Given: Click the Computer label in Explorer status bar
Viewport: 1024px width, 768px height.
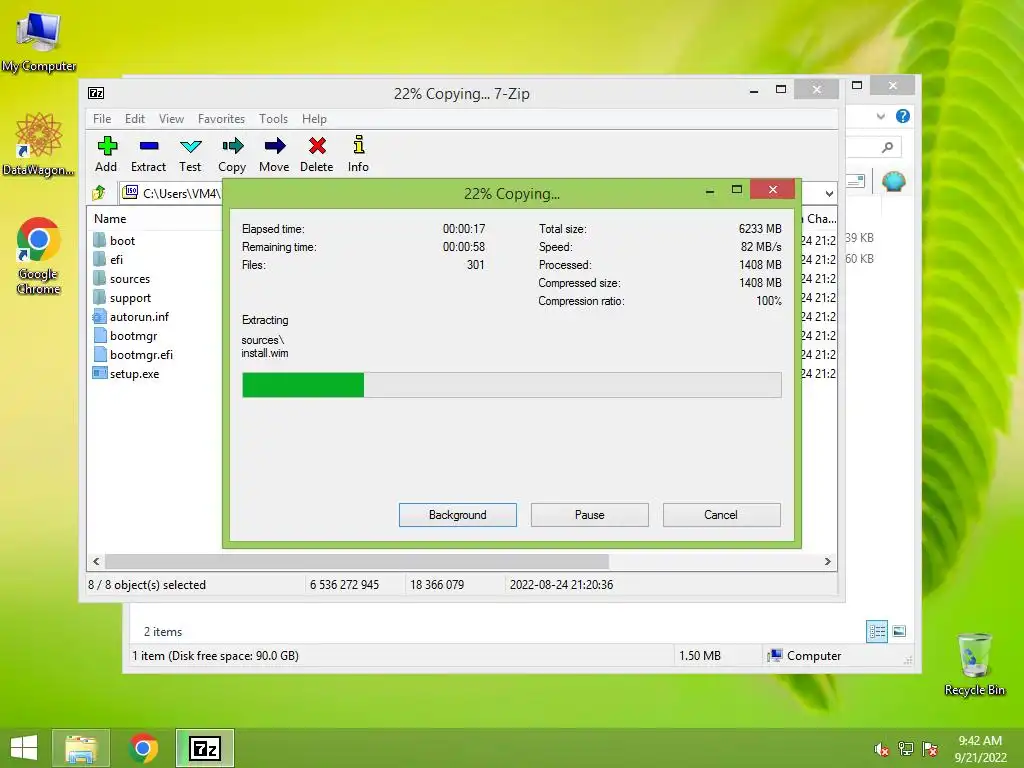Looking at the screenshot, I should (x=814, y=656).
